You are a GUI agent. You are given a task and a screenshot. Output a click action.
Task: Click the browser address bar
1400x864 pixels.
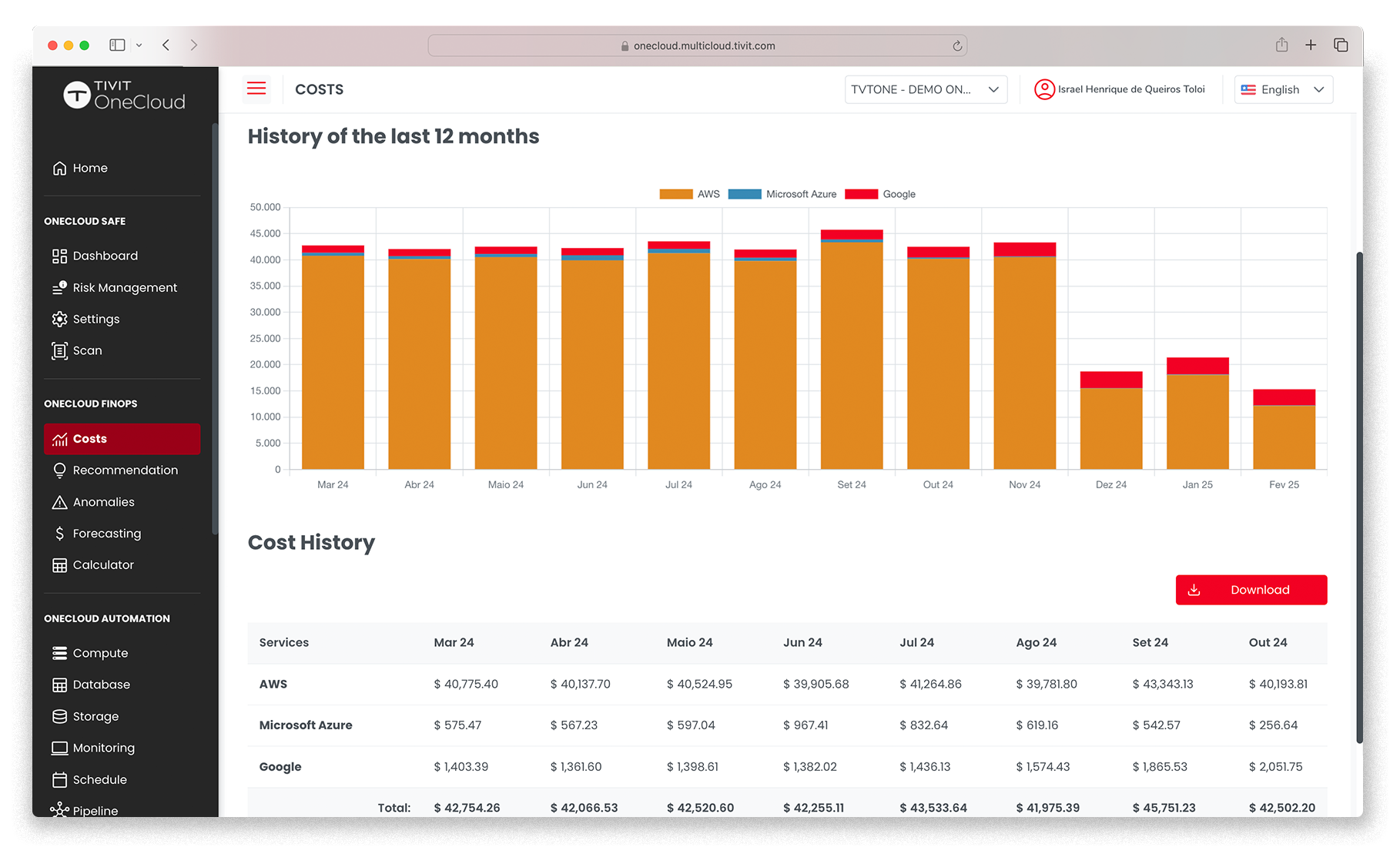coord(697,45)
